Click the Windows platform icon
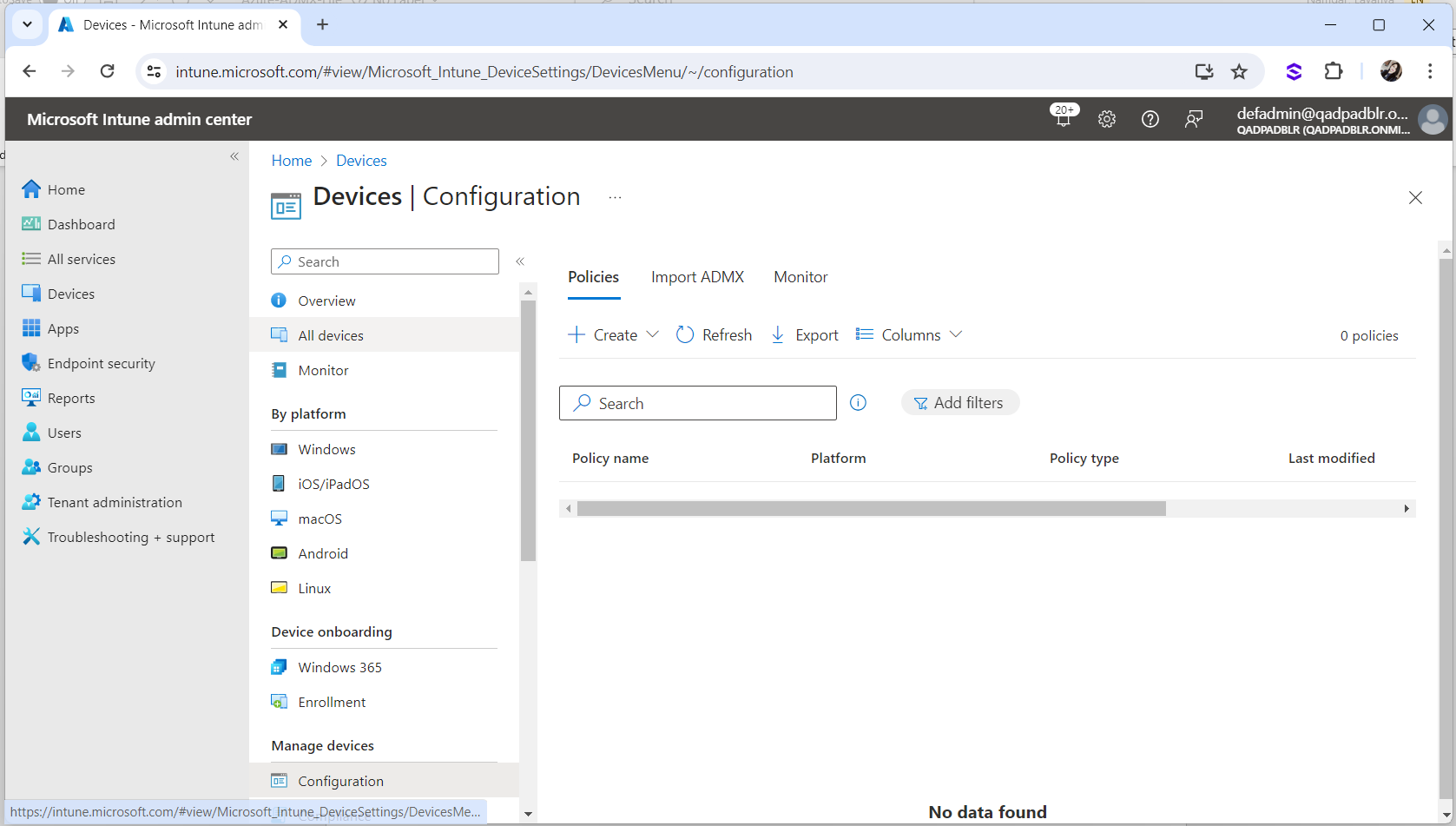The image size is (1456, 826). [x=279, y=449]
